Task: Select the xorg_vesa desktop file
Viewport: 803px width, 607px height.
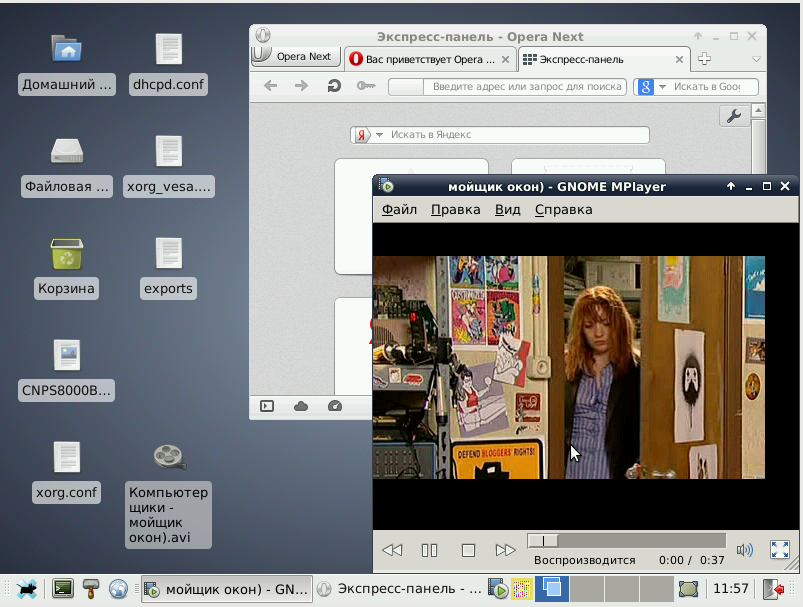Action: click(168, 166)
